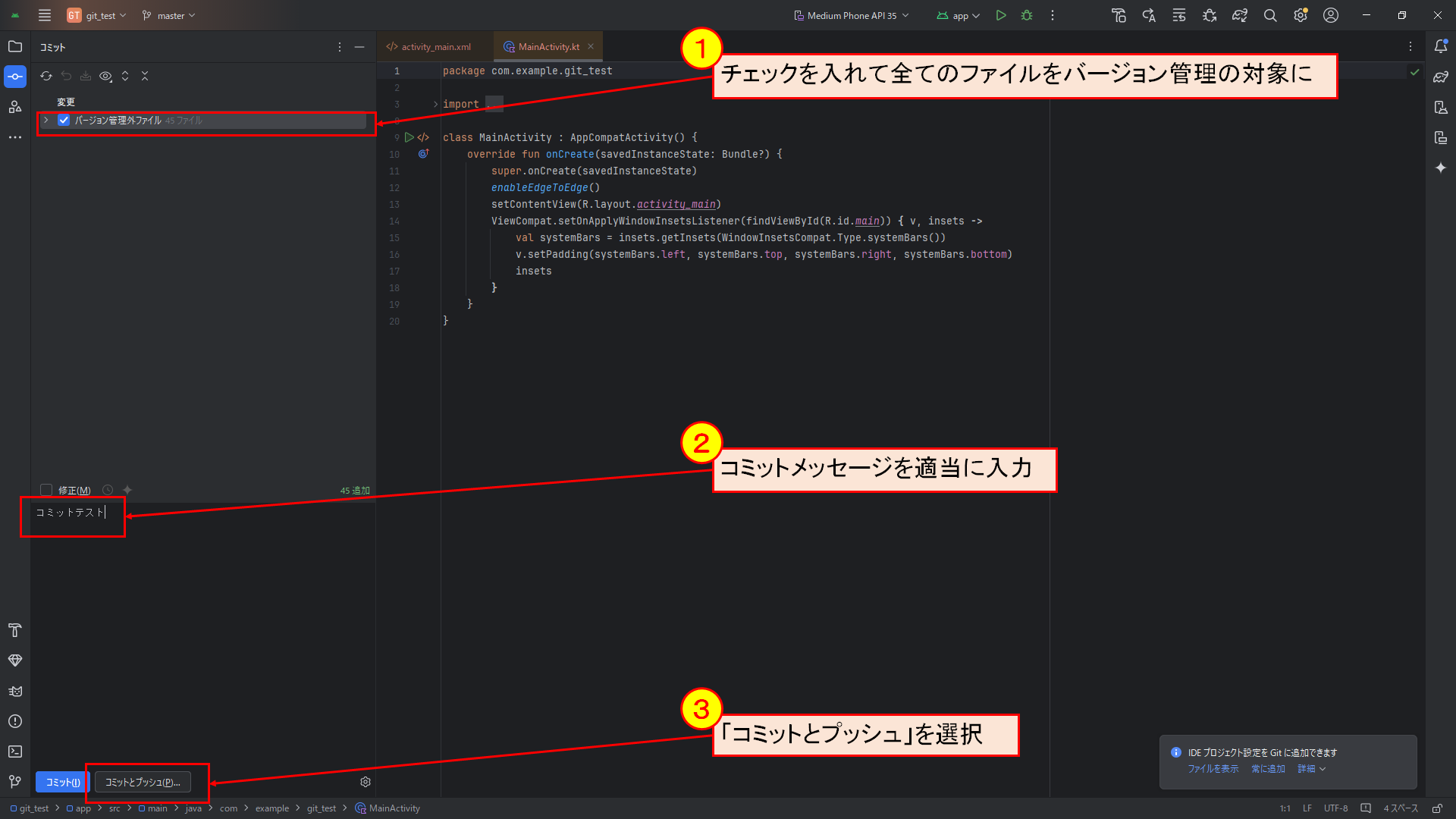Minimize the コミット panel with hide icon
The height and width of the screenshot is (819, 1456).
tap(359, 47)
